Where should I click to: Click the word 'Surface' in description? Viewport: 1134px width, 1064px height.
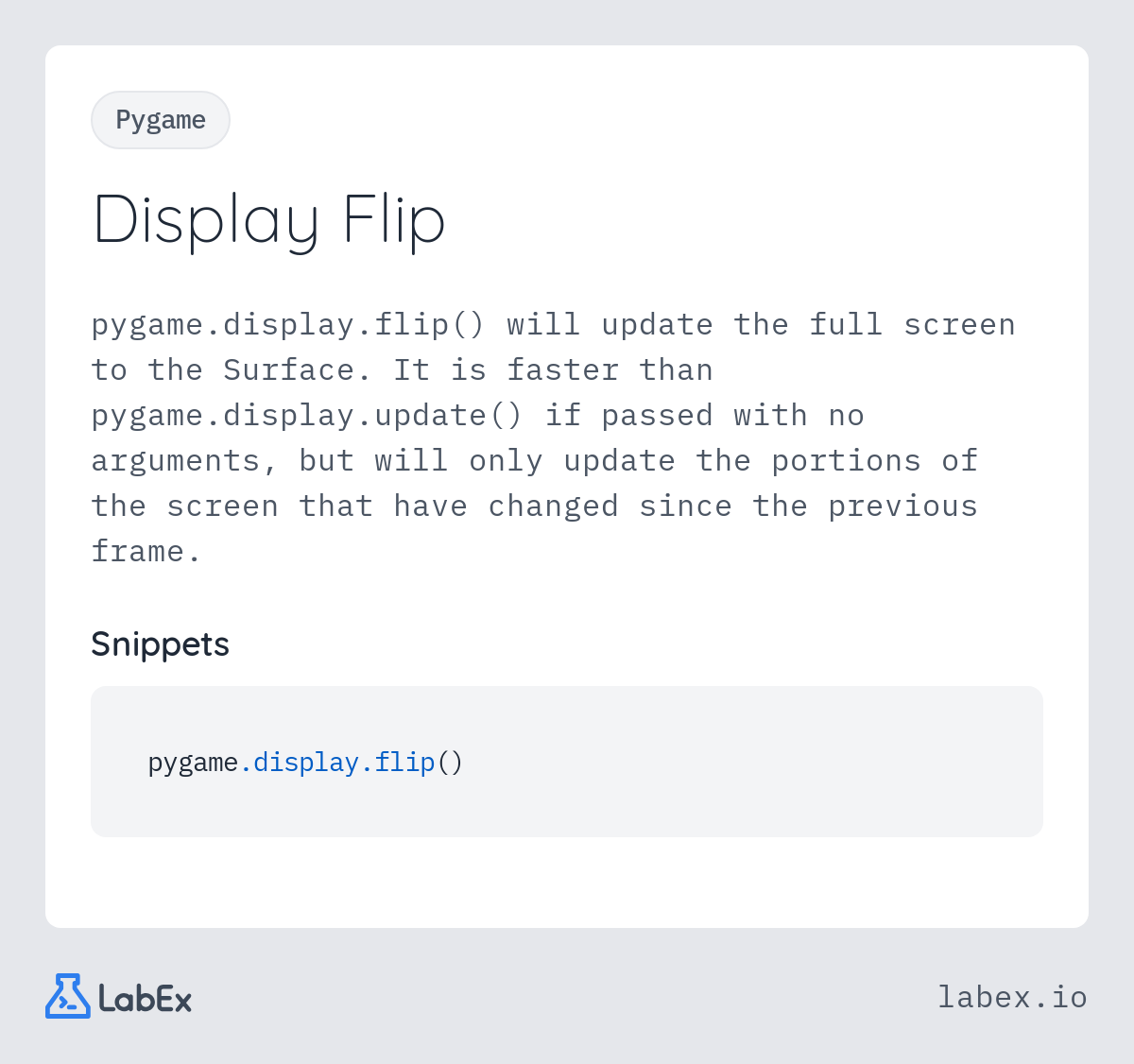coord(288,369)
